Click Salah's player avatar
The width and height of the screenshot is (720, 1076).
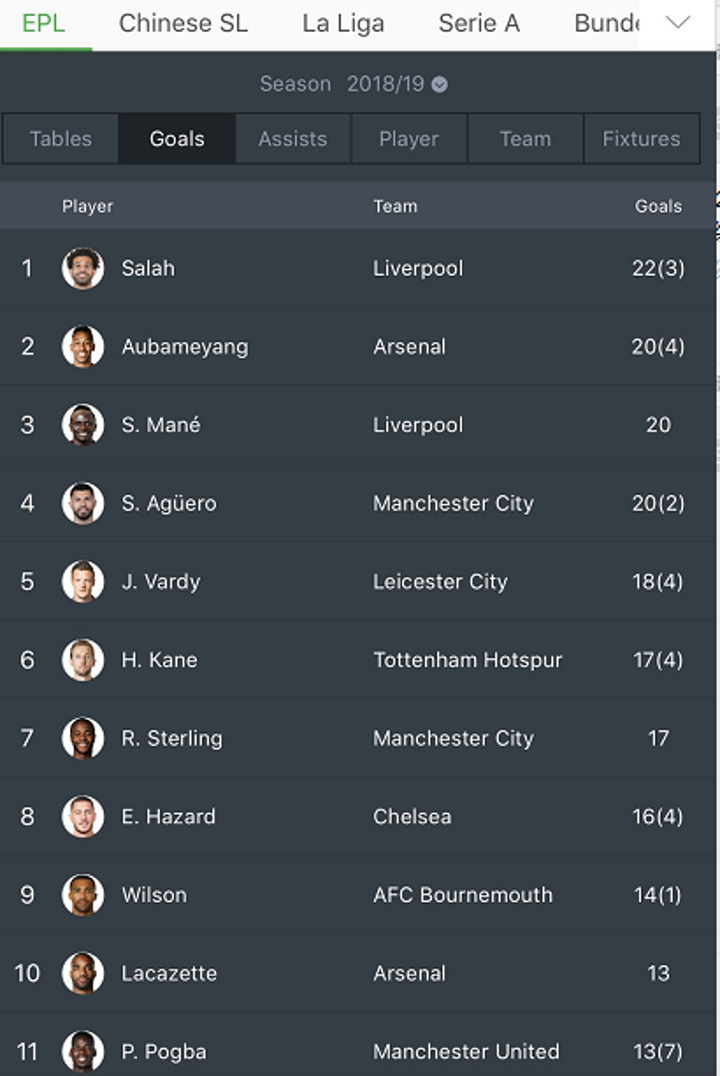coord(83,268)
